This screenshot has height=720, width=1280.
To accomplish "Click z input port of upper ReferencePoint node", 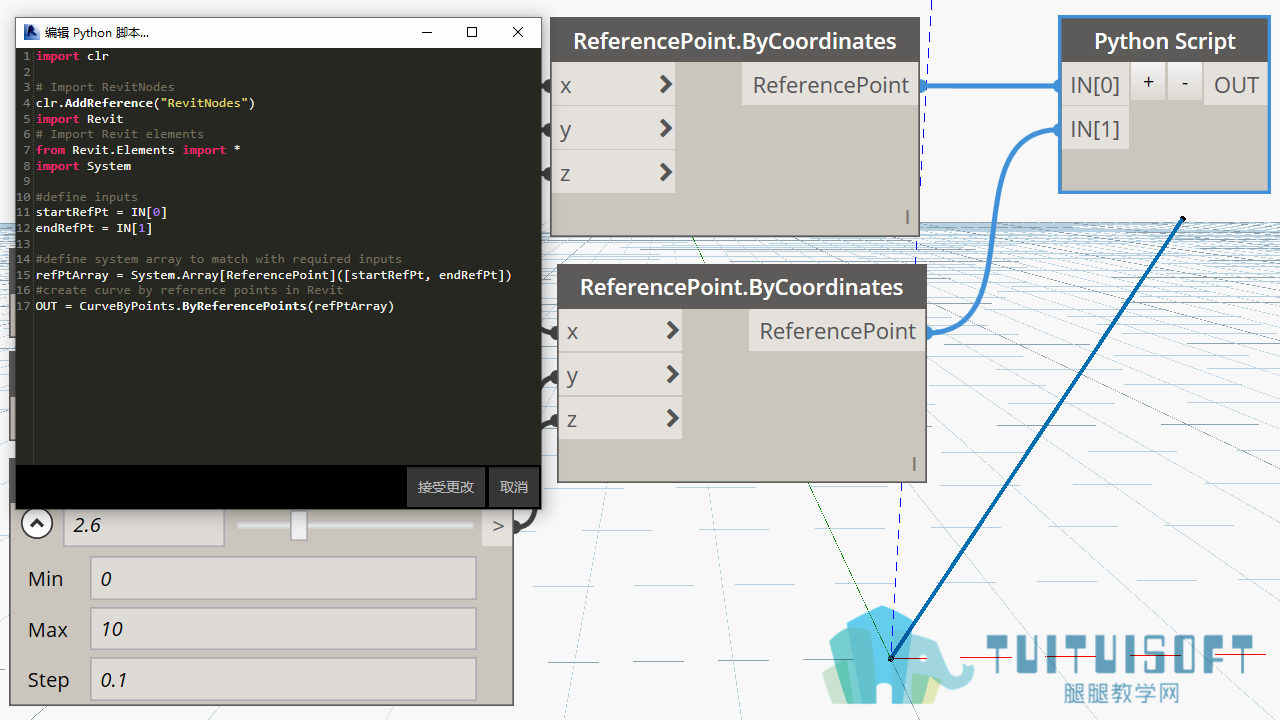I will pyautogui.click(x=613, y=173).
